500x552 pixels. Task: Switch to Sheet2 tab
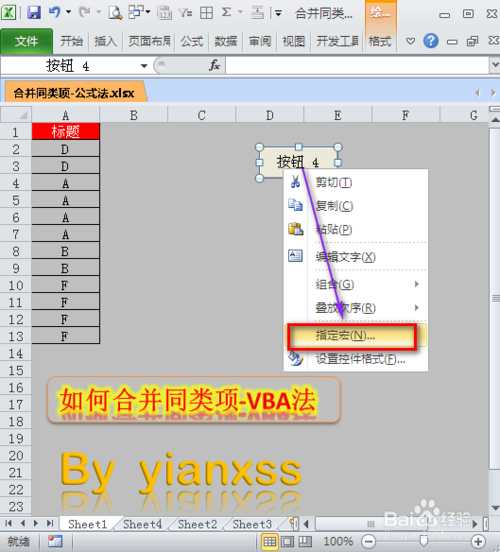pos(197,524)
